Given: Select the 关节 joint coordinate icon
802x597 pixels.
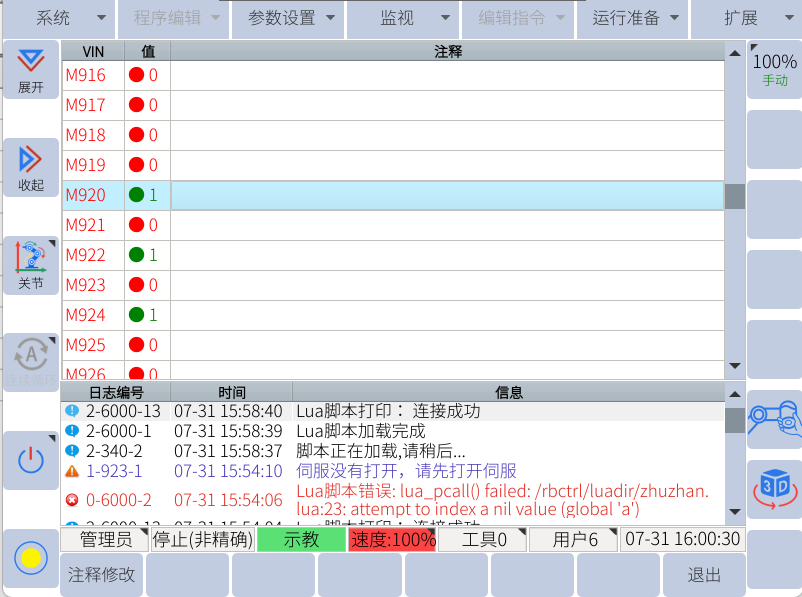Looking at the screenshot, I should pyautogui.click(x=31, y=264).
